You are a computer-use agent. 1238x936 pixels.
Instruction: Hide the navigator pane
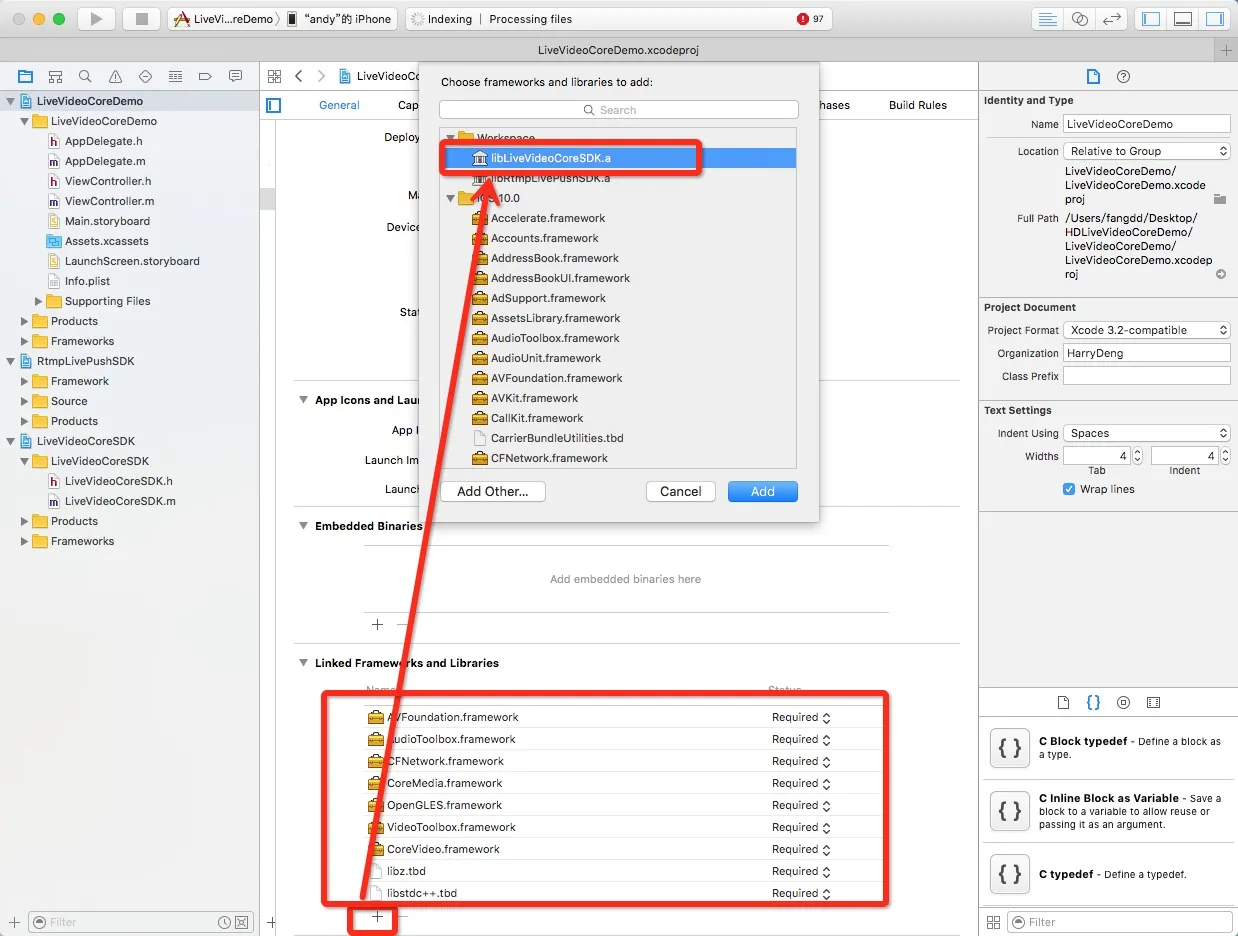click(1151, 19)
